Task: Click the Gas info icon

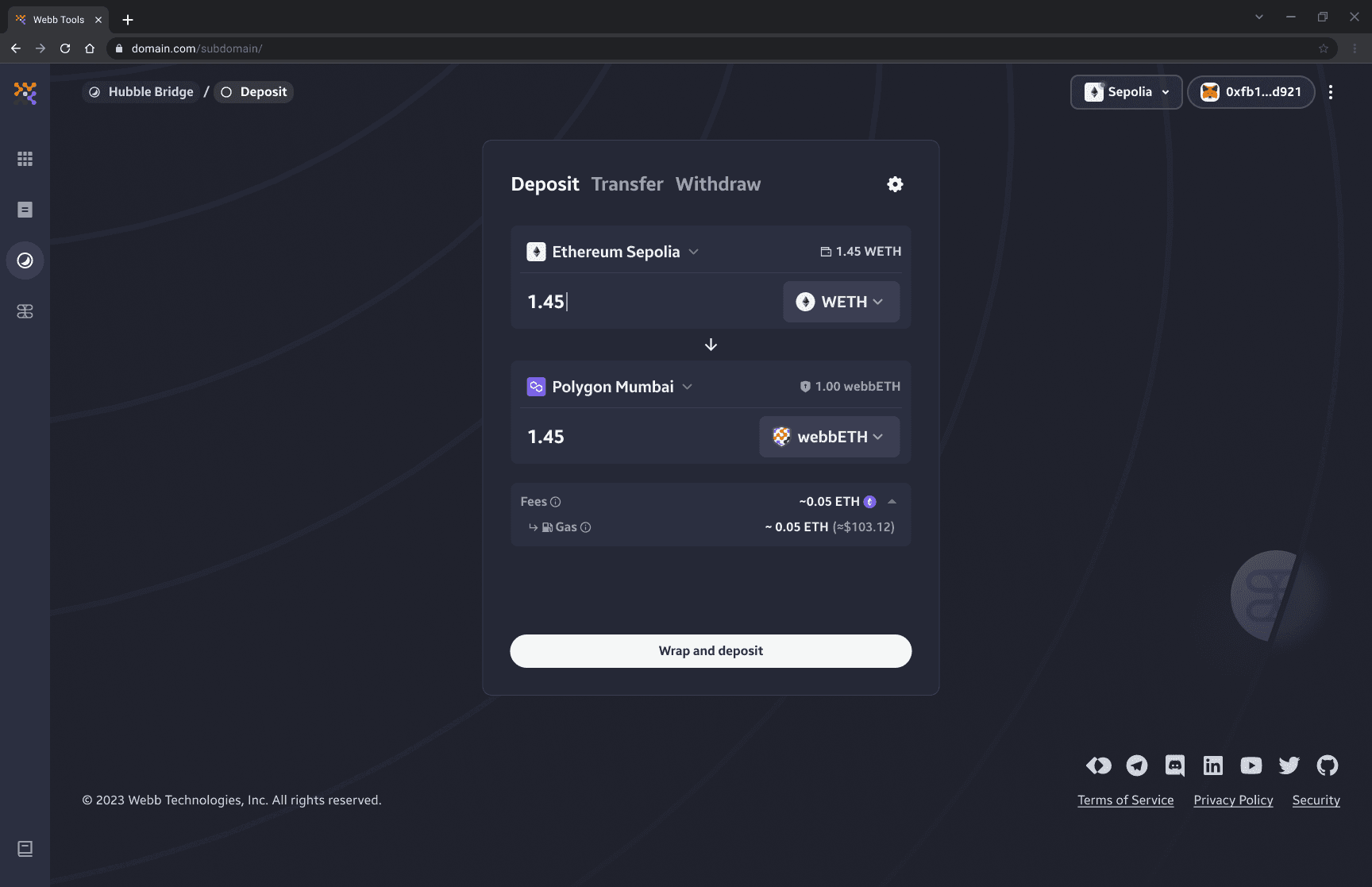Action: [586, 527]
